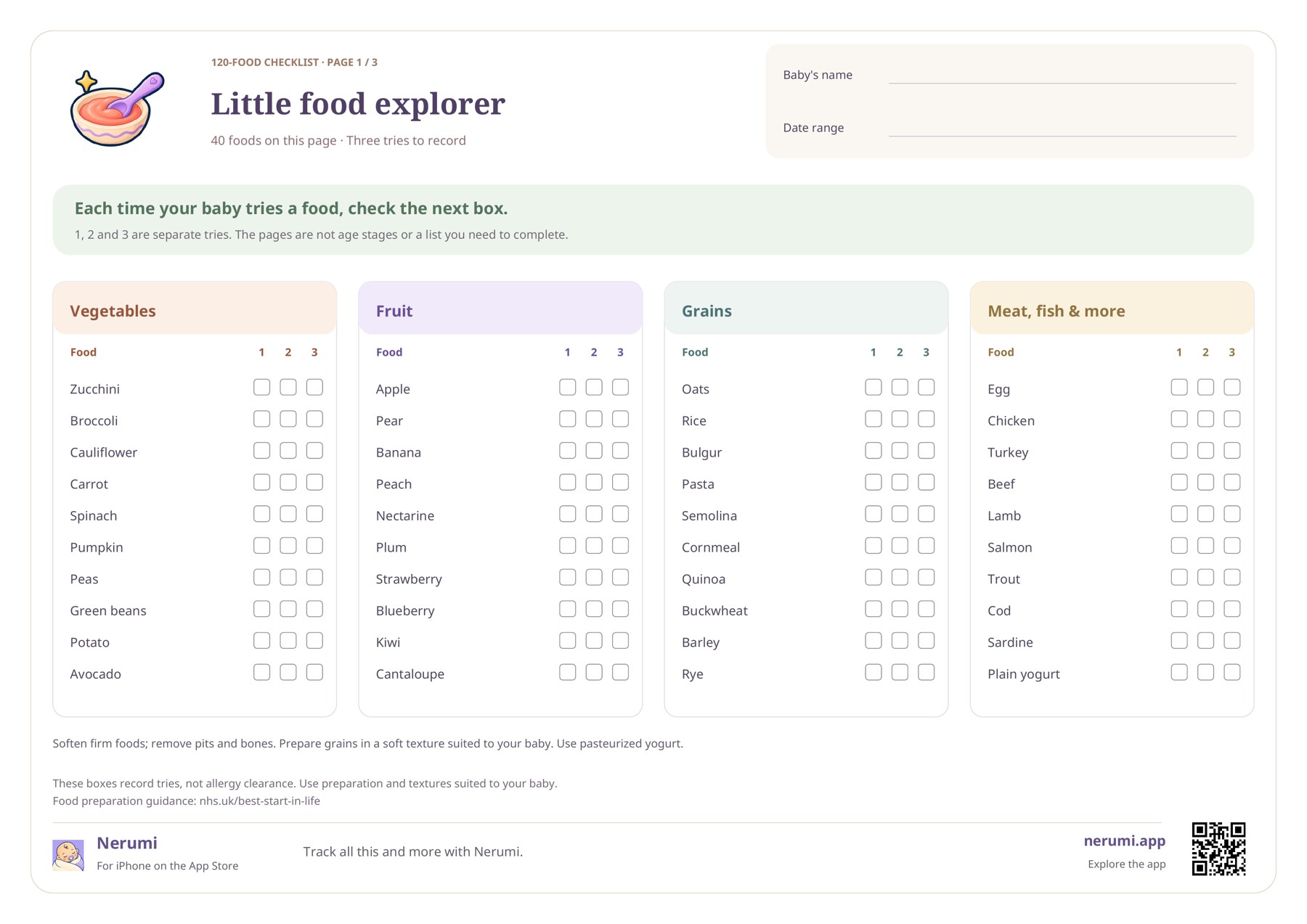Click the nhs.uk/best-start-in-life guidance text
The width and height of the screenshot is (1307, 924).
click(260, 801)
